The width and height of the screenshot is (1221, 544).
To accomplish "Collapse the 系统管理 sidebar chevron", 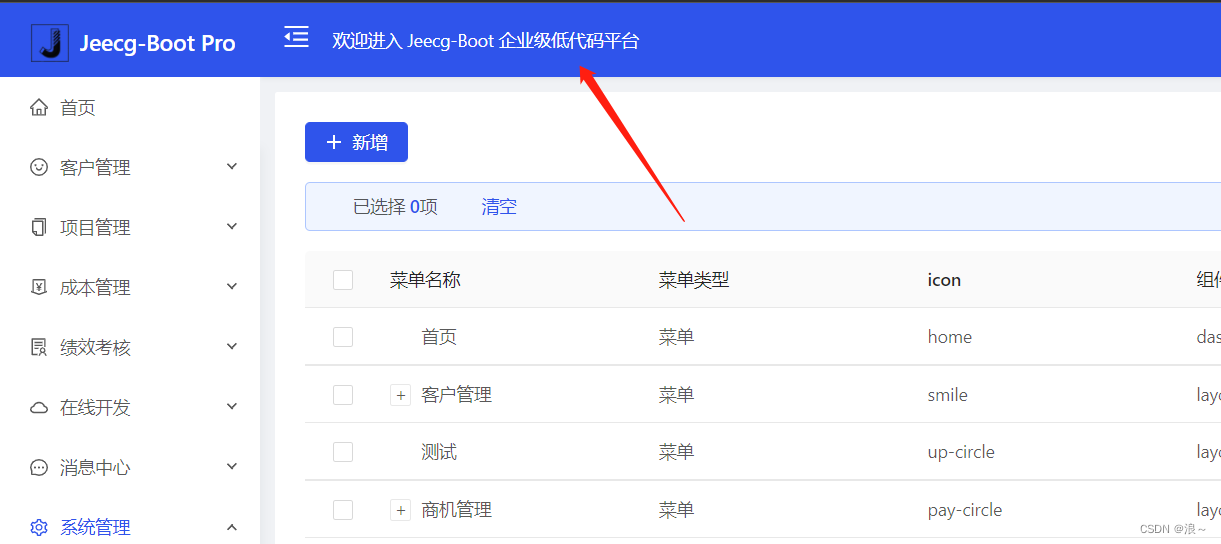I will click(x=232, y=527).
